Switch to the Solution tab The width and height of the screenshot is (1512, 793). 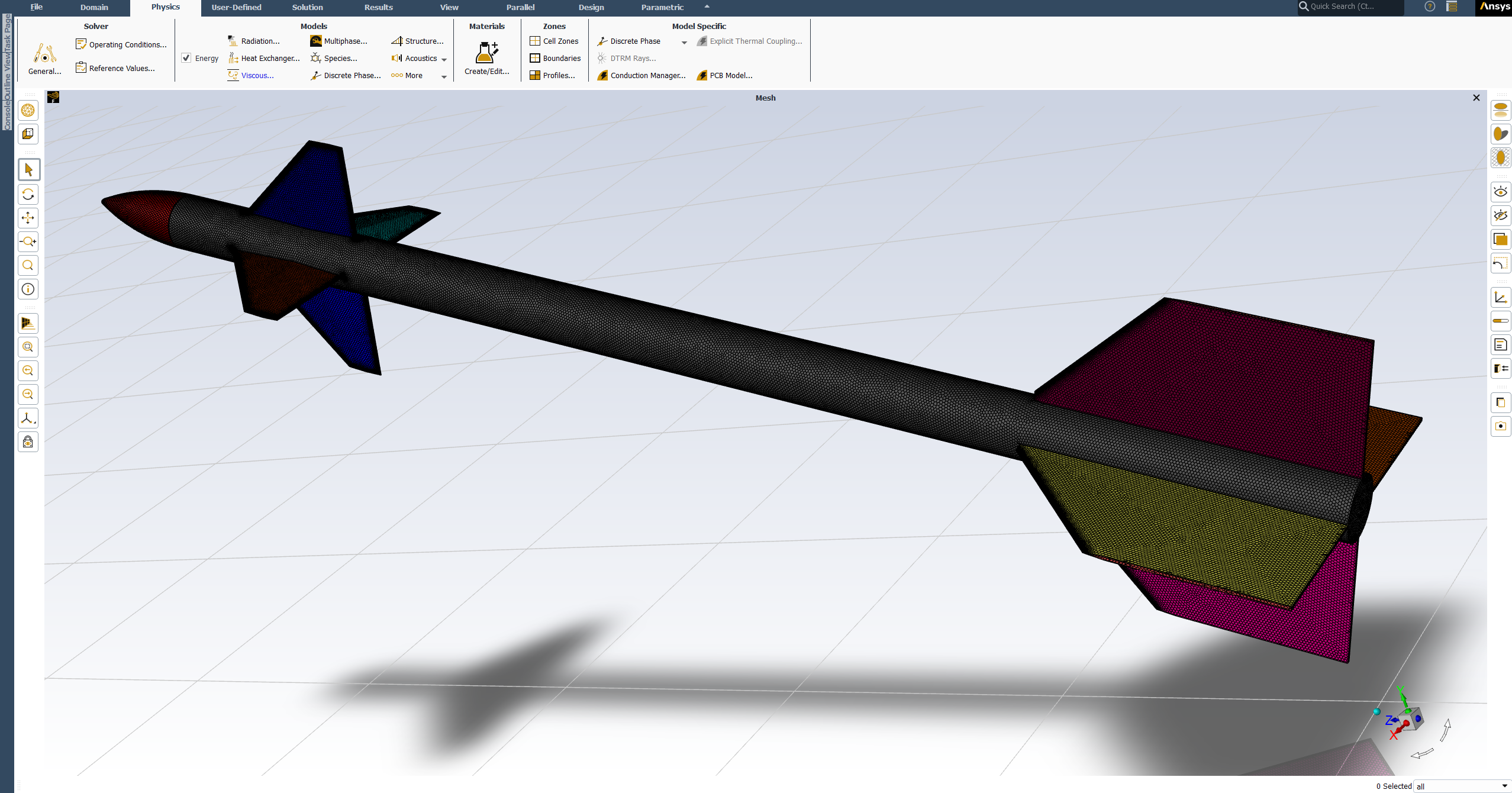tap(307, 7)
